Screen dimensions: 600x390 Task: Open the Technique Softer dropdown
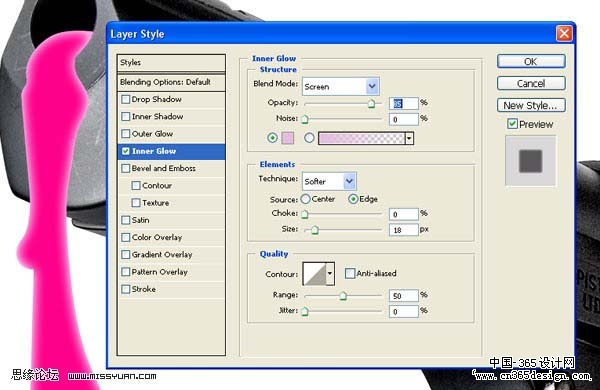(x=329, y=181)
